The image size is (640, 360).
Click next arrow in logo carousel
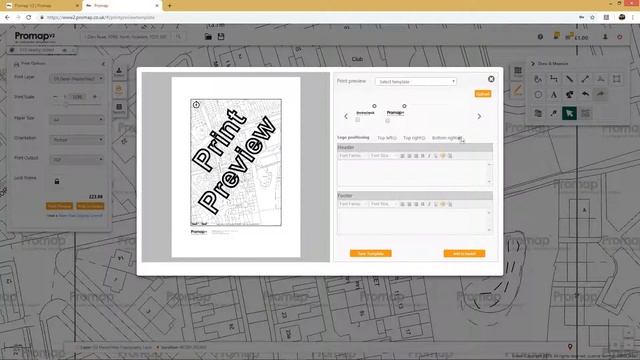click(479, 117)
